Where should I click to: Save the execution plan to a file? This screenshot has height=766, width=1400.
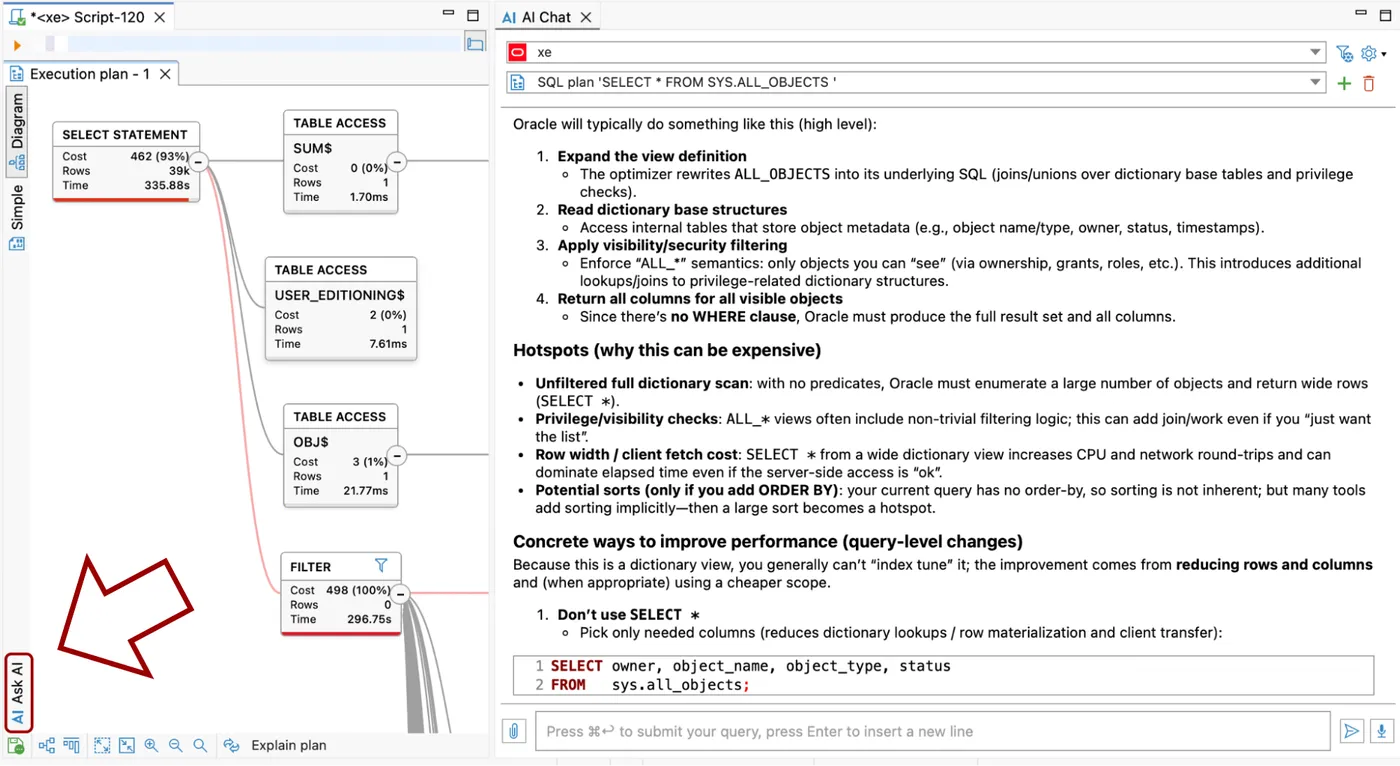[x=16, y=745]
